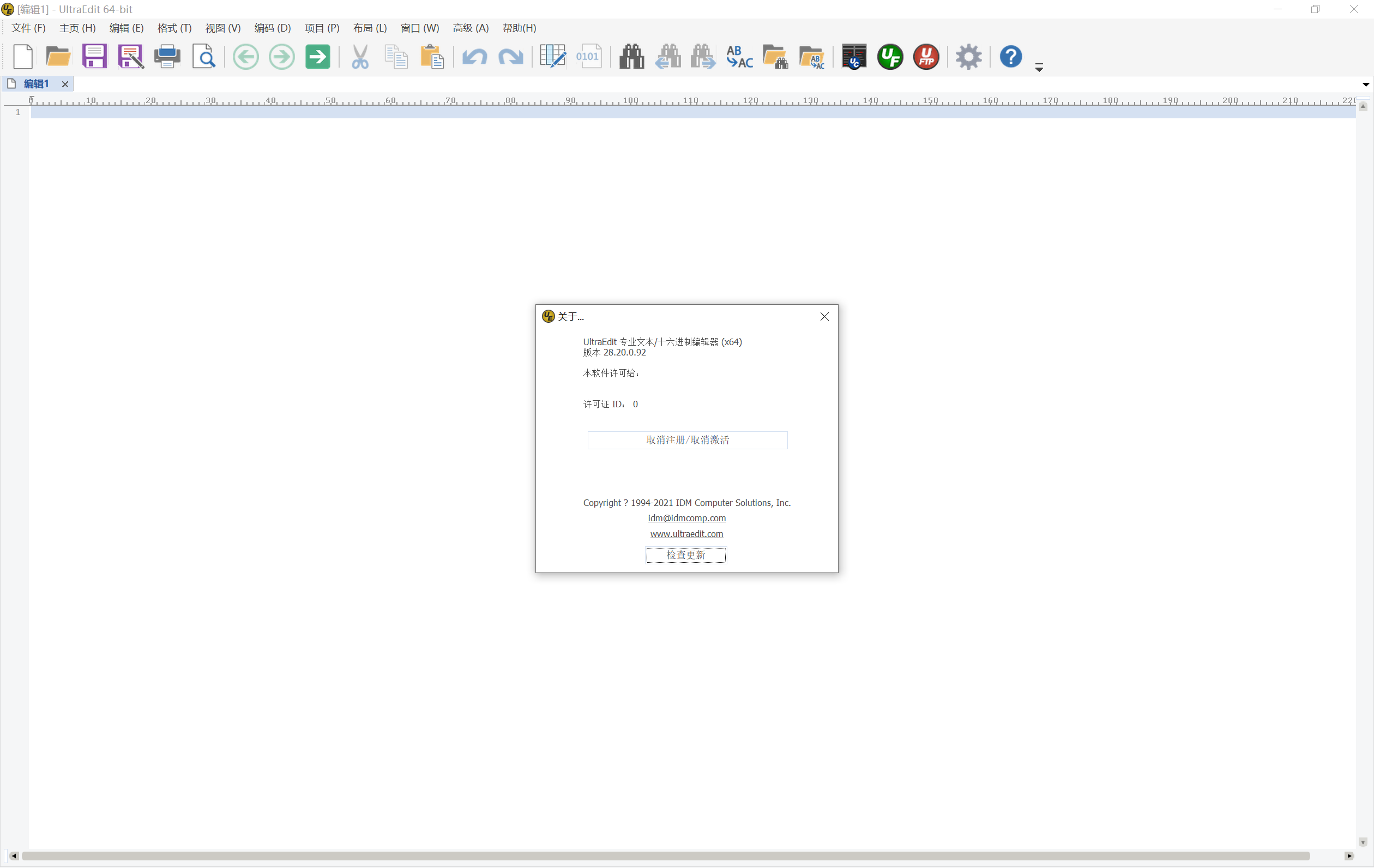
Task: Open the document list dropdown on the tab bar
Action: coord(1365,84)
